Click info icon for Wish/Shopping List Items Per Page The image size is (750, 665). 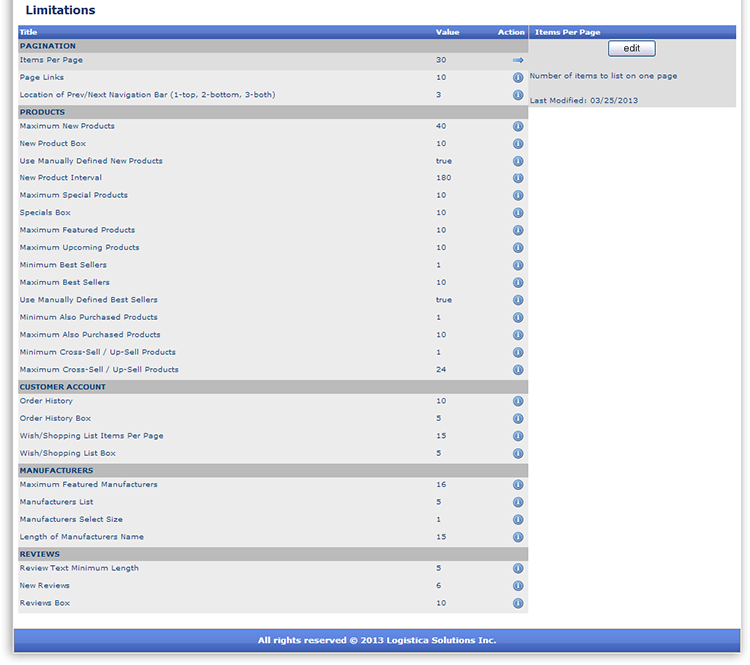point(518,436)
